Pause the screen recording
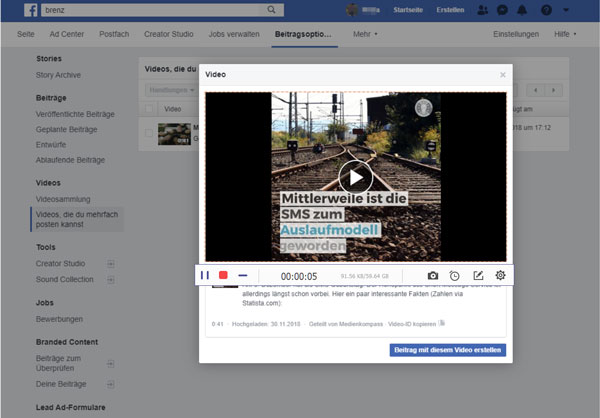 click(x=205, y=275)
